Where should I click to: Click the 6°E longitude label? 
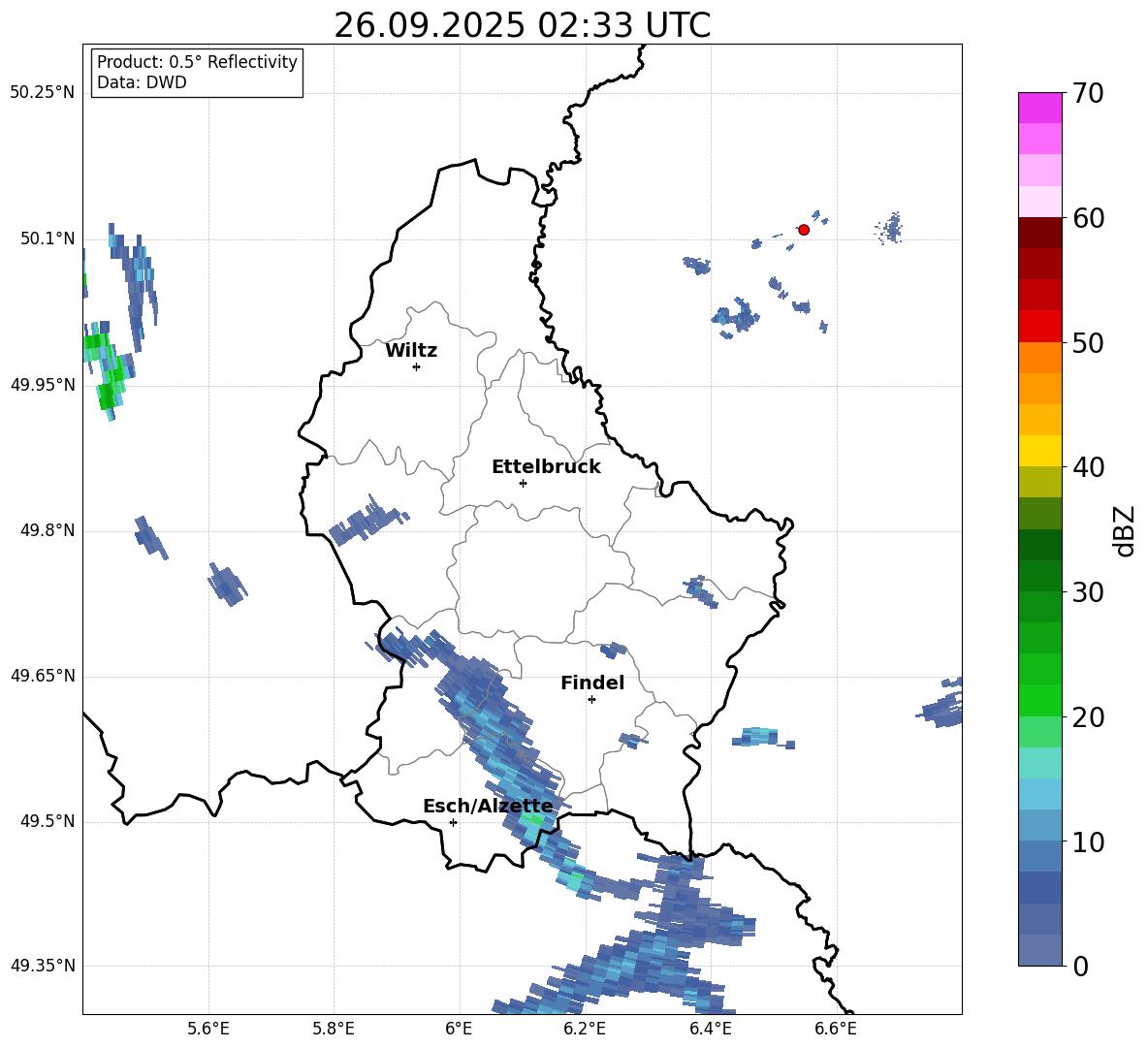459,1029
